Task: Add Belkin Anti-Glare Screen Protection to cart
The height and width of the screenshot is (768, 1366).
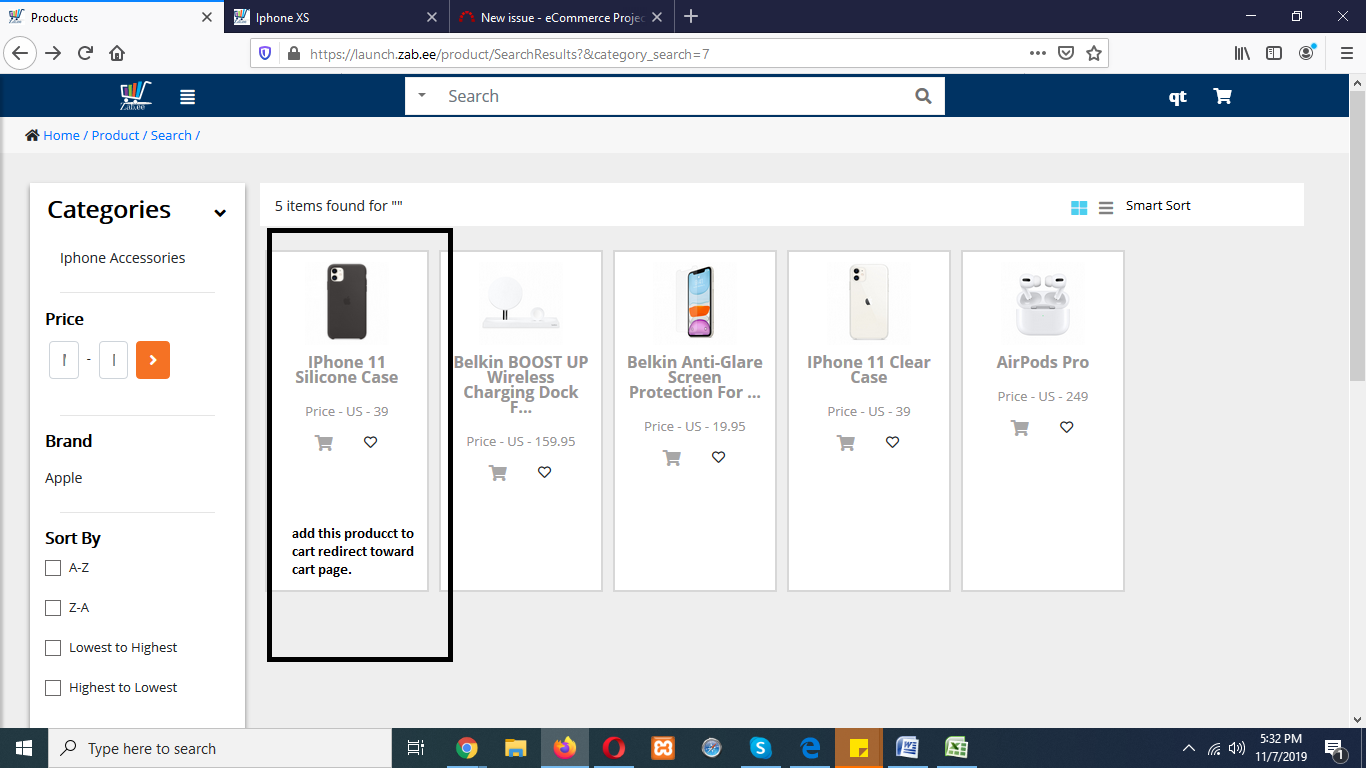Action: point(672,457)
